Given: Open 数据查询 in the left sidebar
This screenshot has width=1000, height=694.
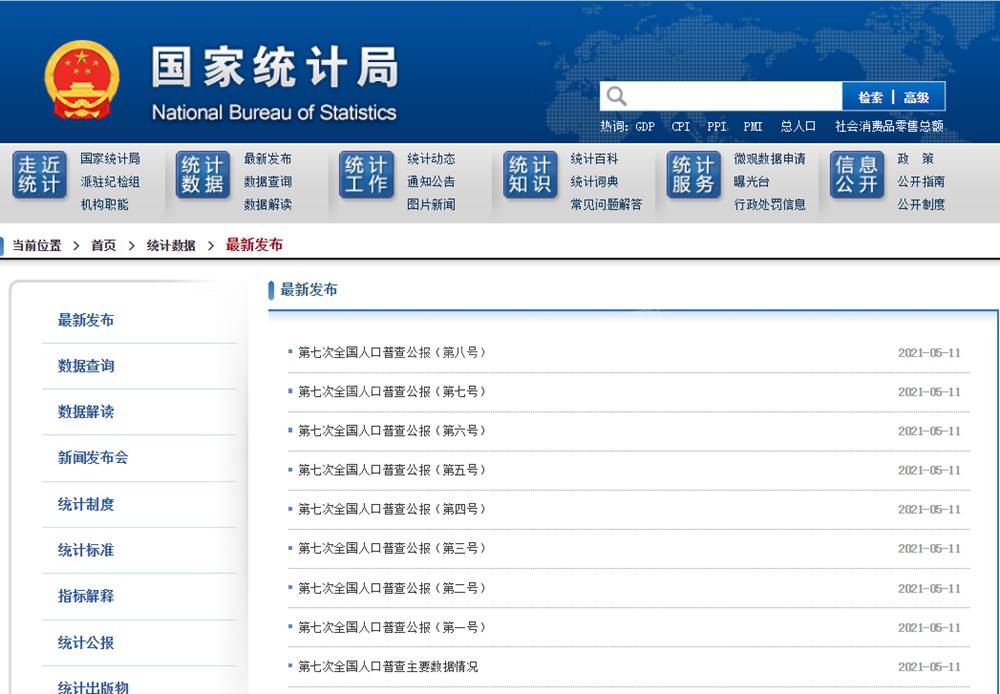Looking at the screenshot, I should pos(86,366).
